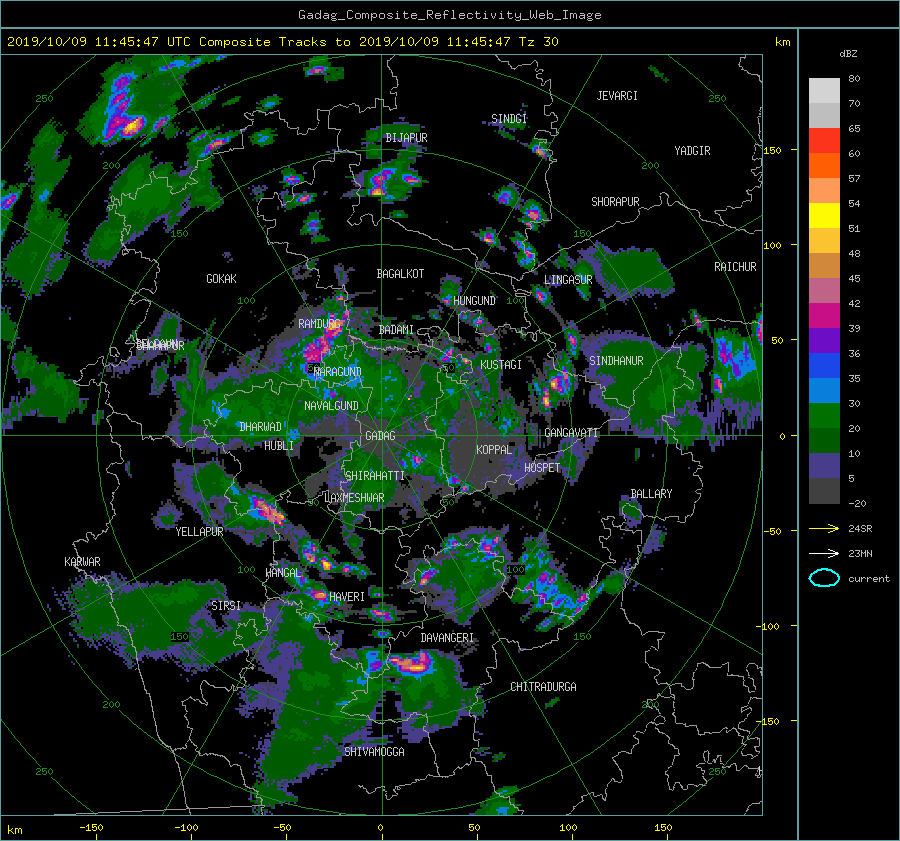This screenshot has width=900, height=841.
Task: Click the HANGAL city label
Action: tap(283, 573)
